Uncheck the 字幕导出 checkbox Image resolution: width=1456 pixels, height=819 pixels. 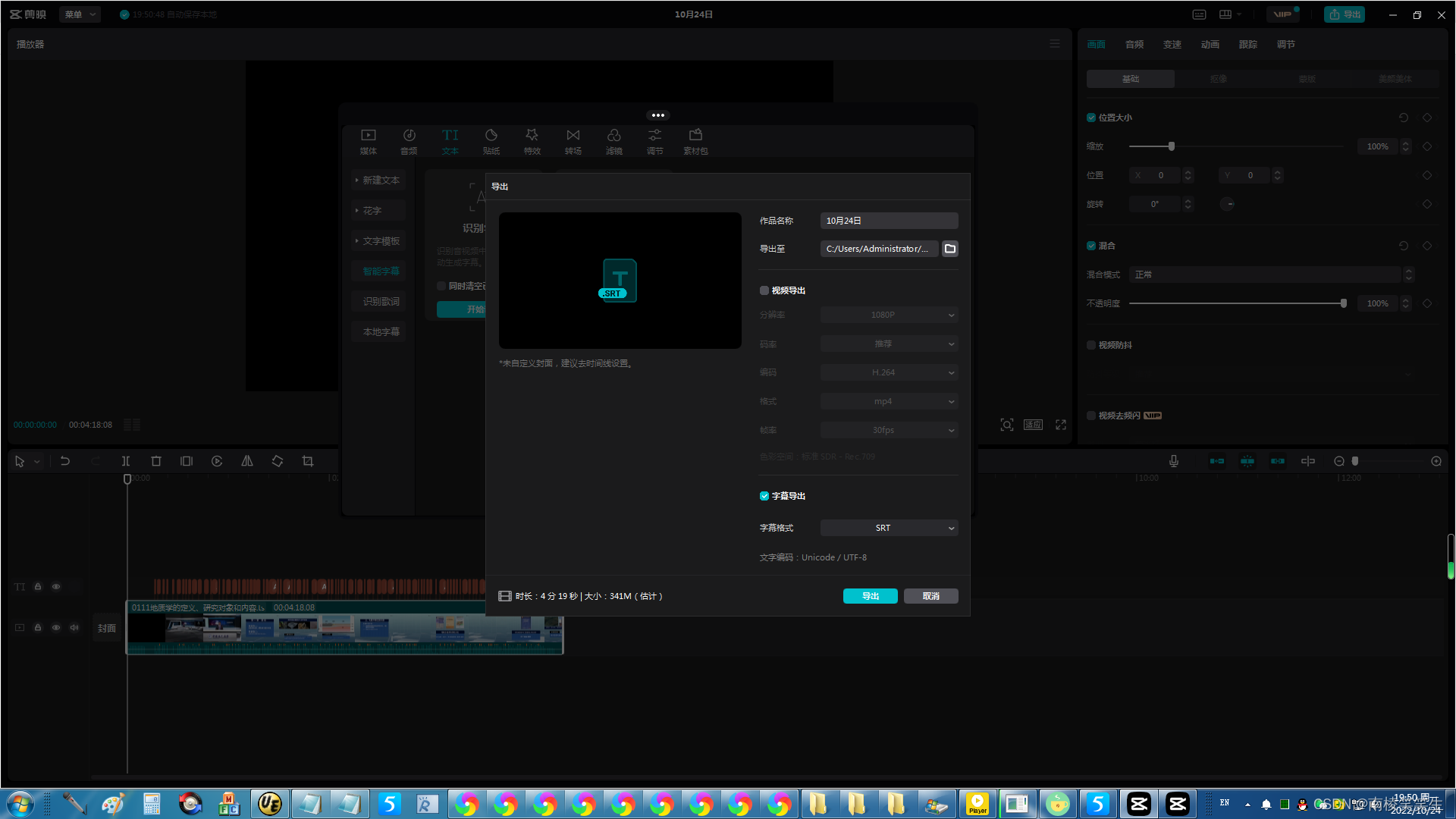[x=764, y=496]
